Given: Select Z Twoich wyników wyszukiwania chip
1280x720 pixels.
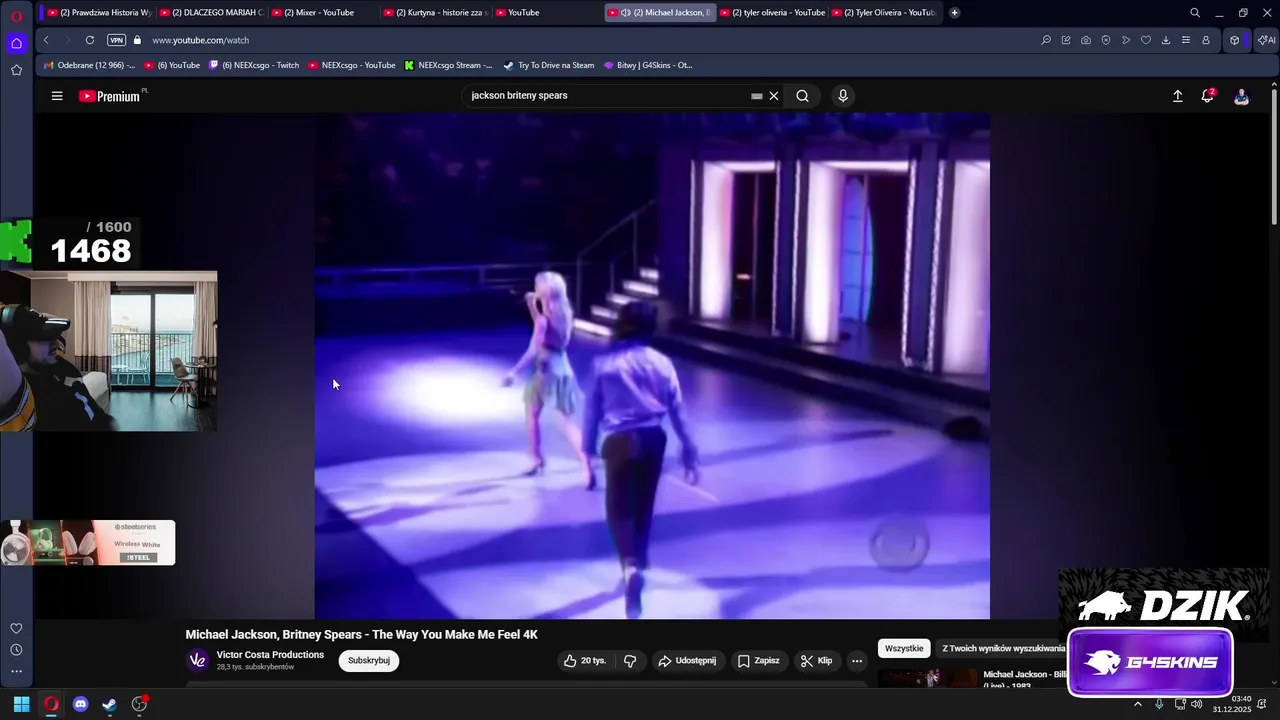Looking at the screenshot, I should click(x=1003, y=649).
